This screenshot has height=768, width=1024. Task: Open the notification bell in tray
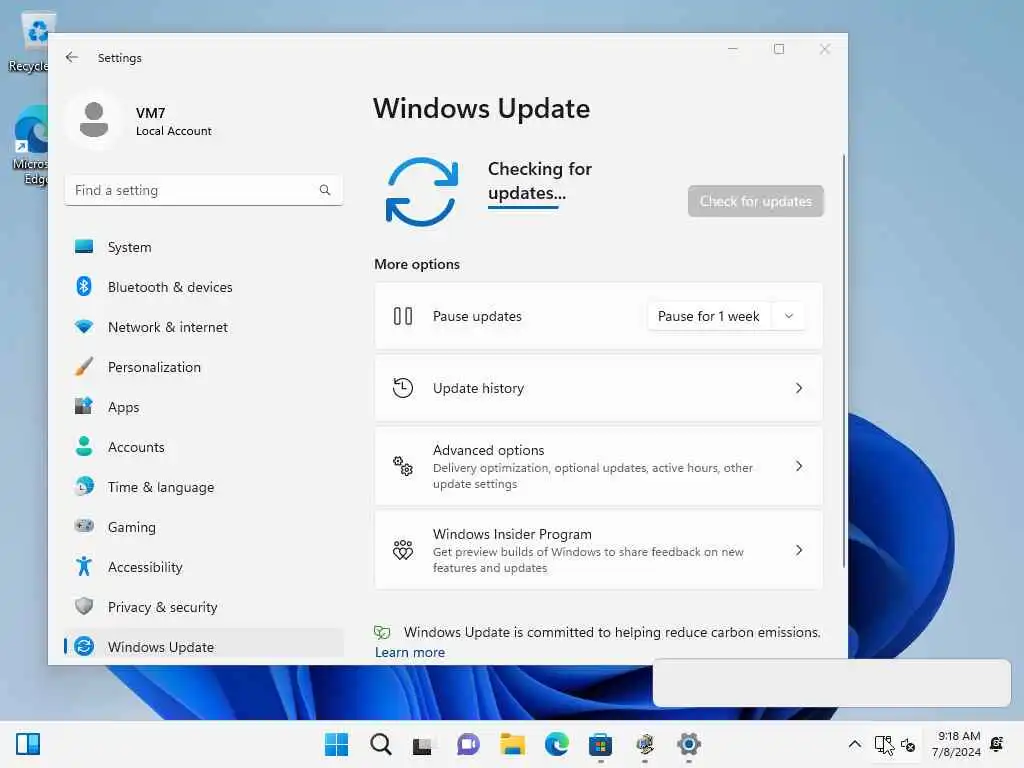point(997,744)
